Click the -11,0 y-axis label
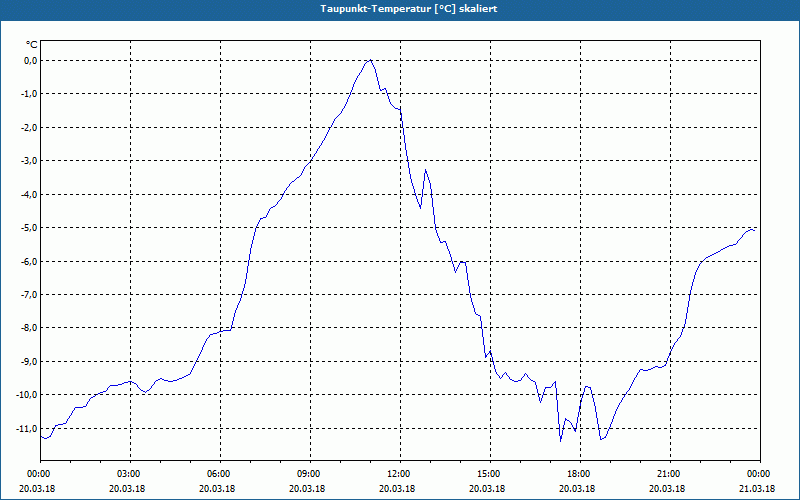 (x=28, y=429)
